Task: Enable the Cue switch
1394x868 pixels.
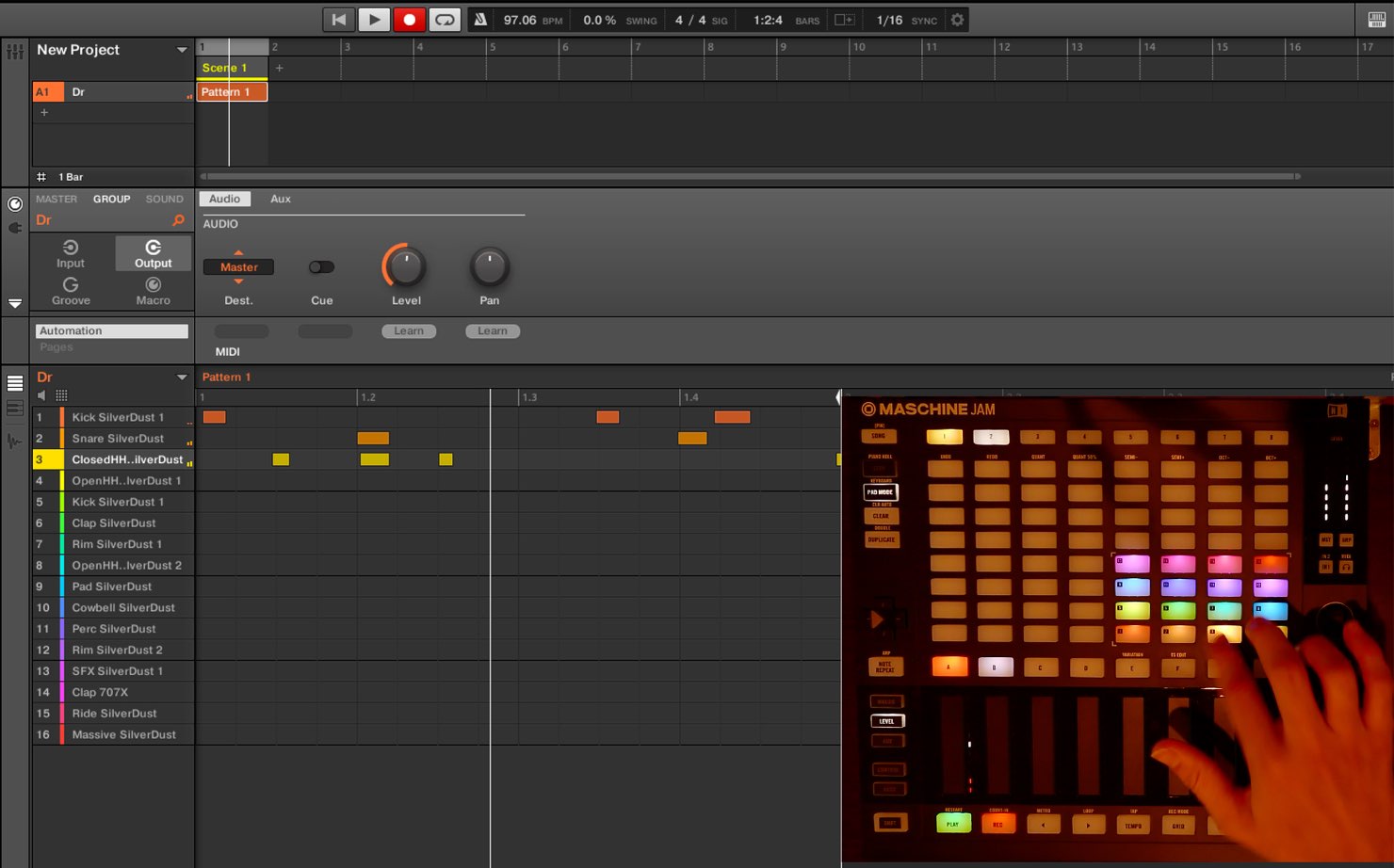Action: (321, 267)
